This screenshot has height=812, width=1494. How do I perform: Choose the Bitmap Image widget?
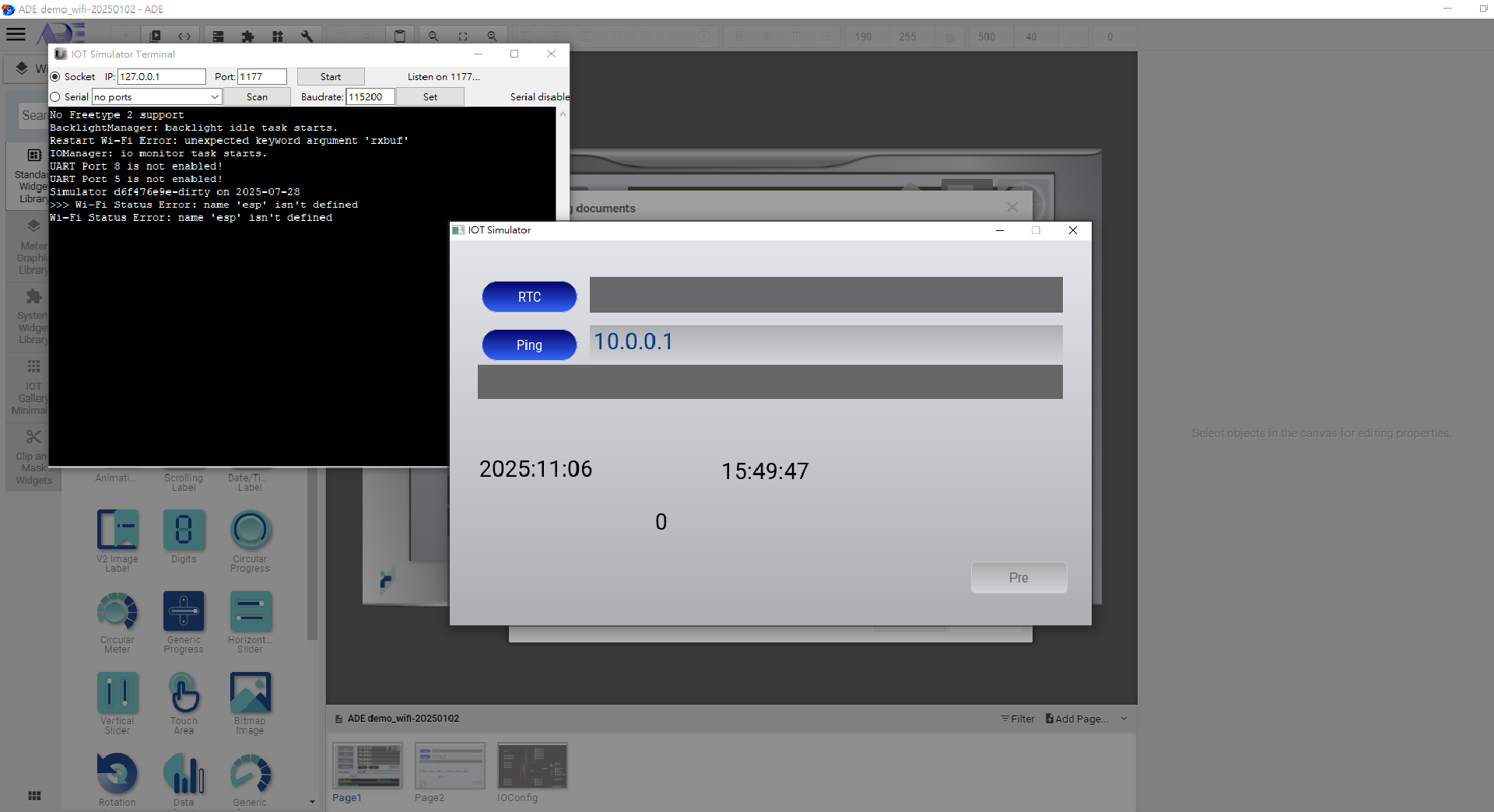(x=250, y=694)
